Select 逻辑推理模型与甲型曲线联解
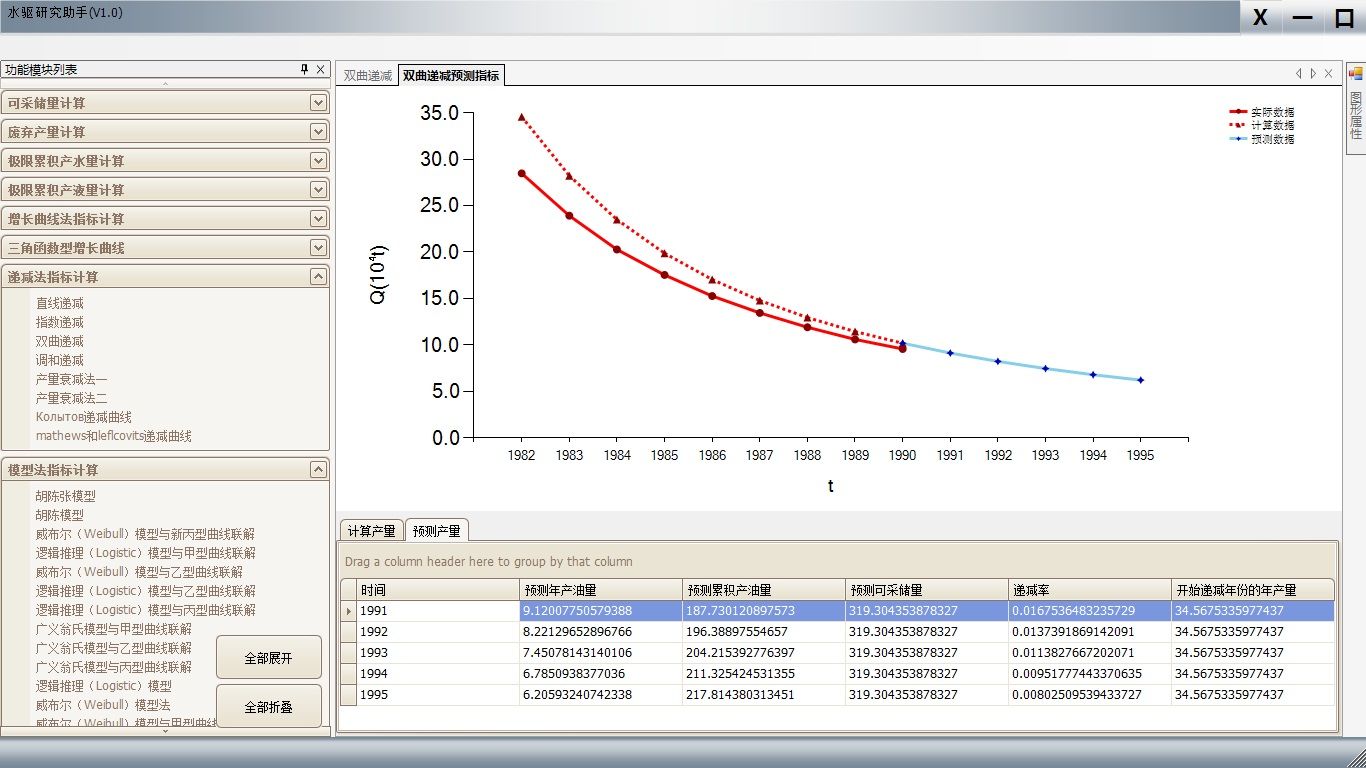The height and width of the screenshot is (768, 1366). [x=146, y=553]
